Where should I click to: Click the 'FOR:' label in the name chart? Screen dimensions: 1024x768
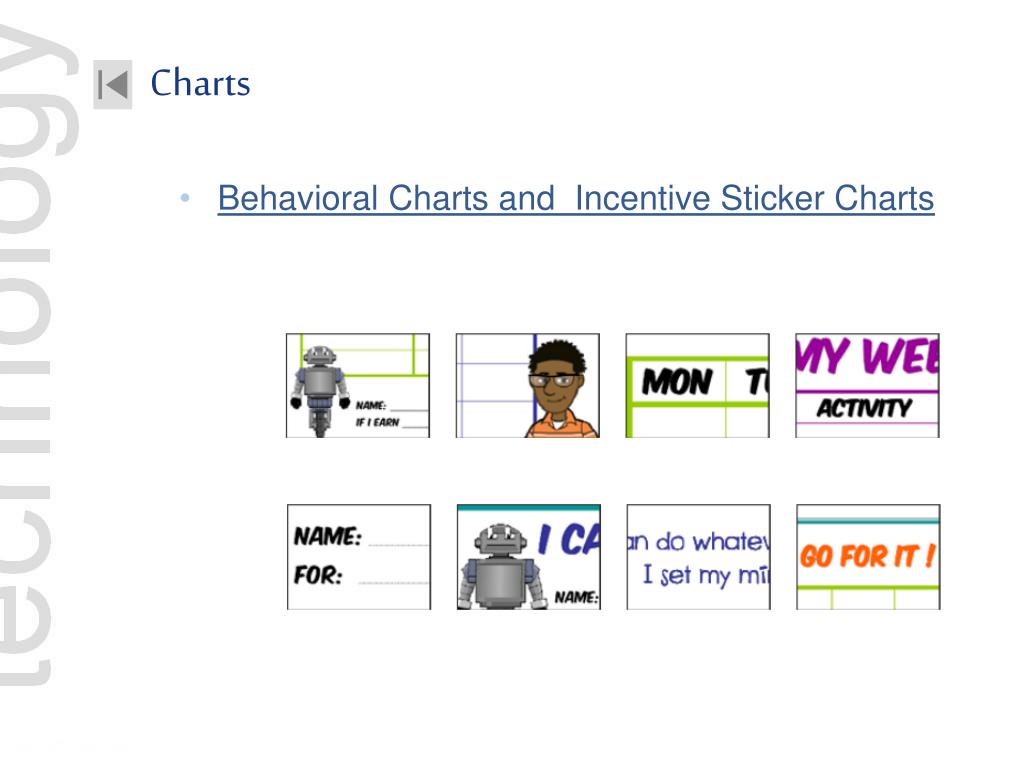coord(317,575)
